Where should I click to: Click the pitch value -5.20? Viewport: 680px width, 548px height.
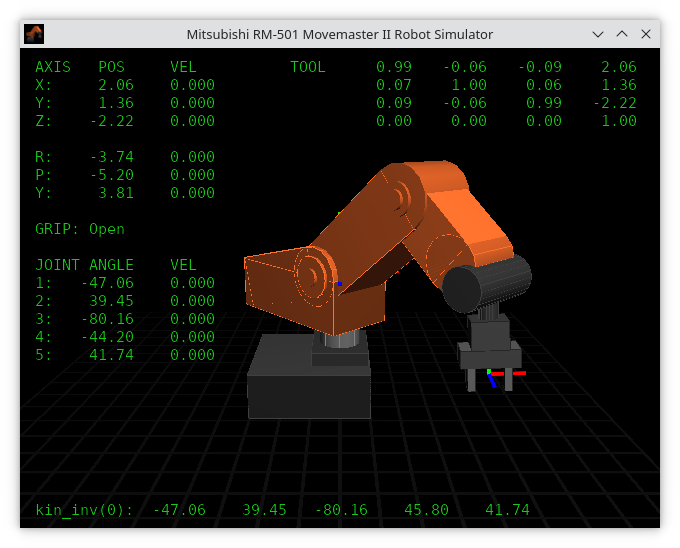point(111,175)
